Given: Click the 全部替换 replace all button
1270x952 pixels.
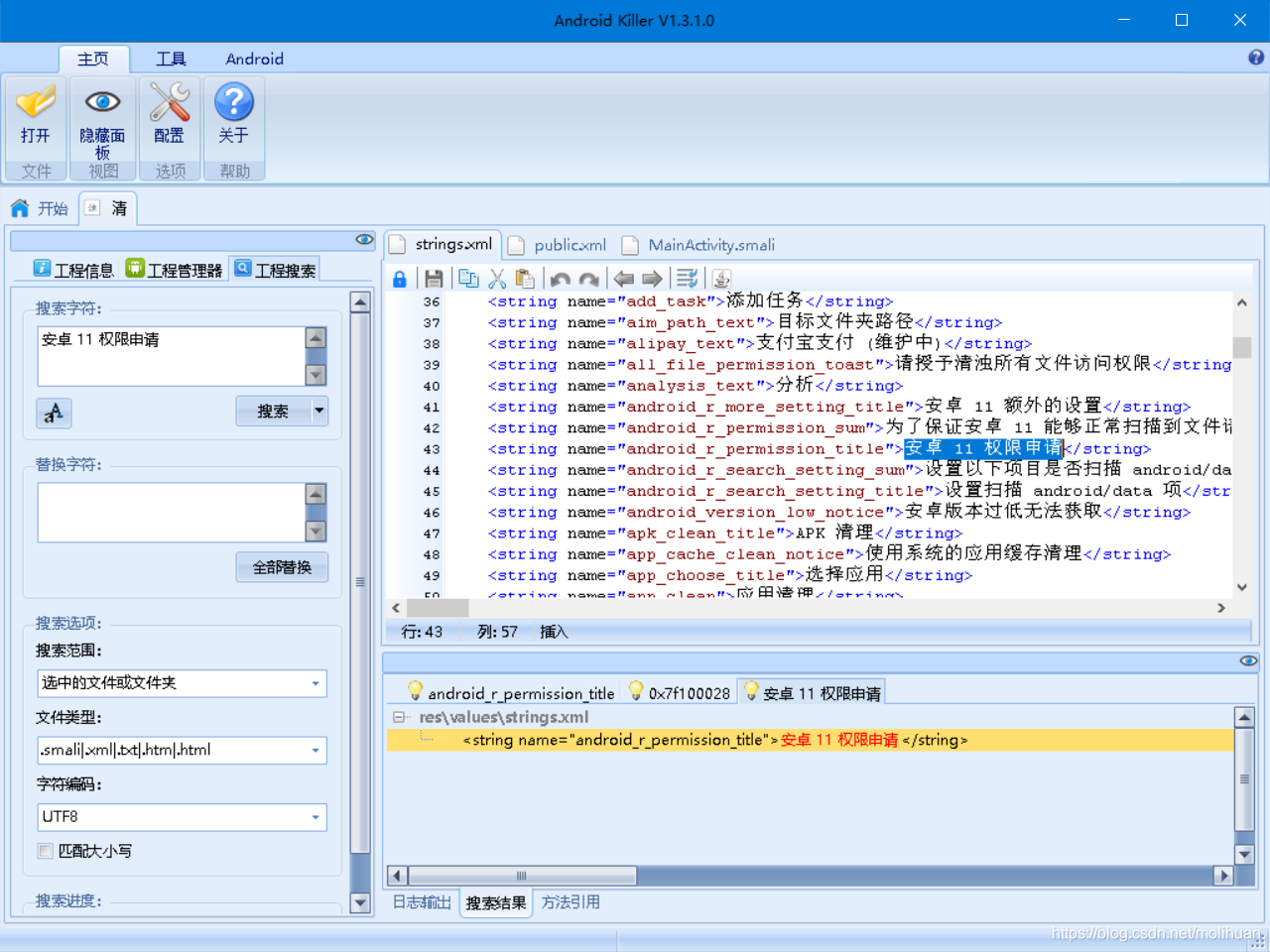Looking at the screenshot, I should [282, 567].
